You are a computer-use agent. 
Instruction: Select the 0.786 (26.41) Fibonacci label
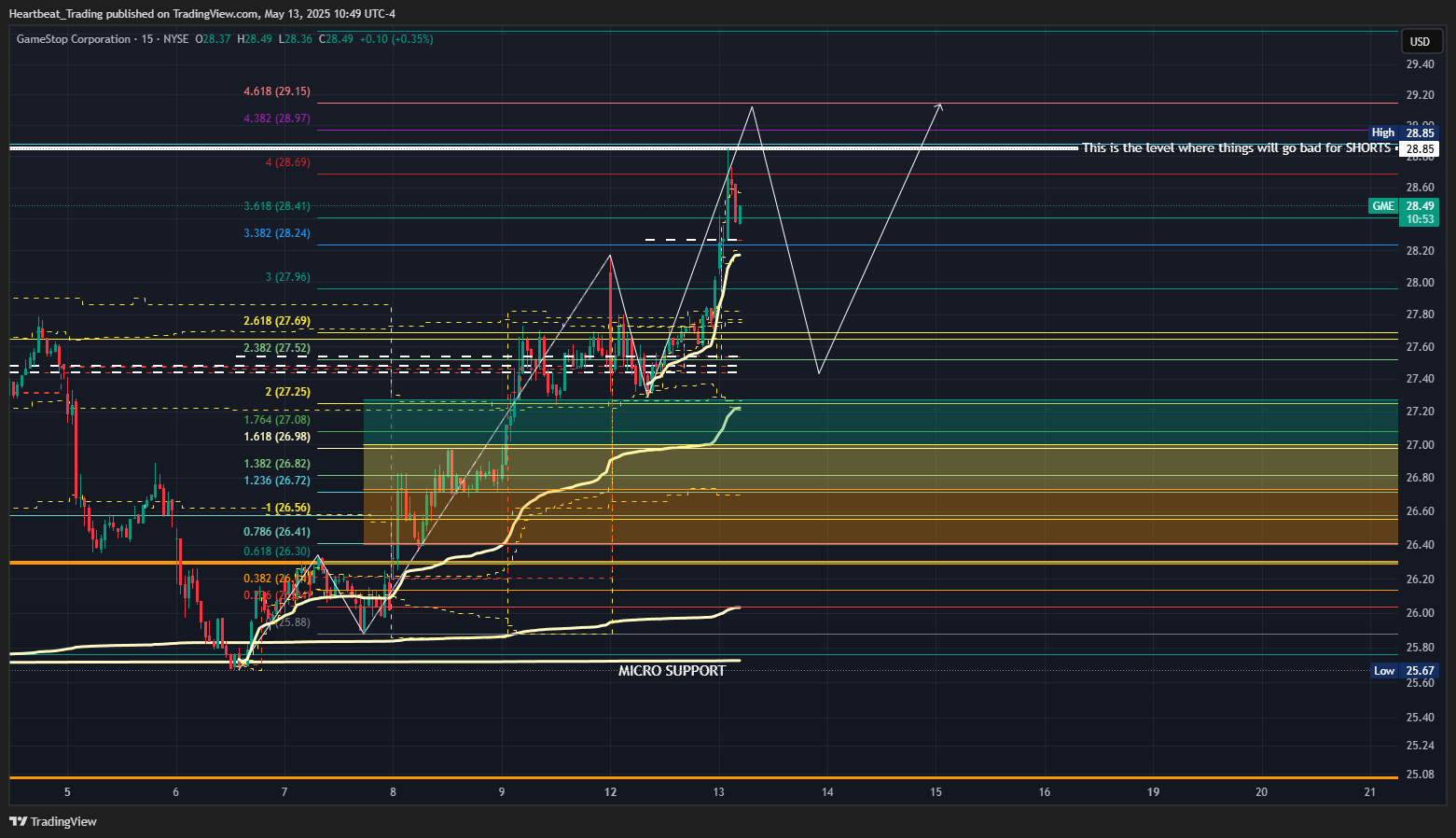click(x=277, y=532)
